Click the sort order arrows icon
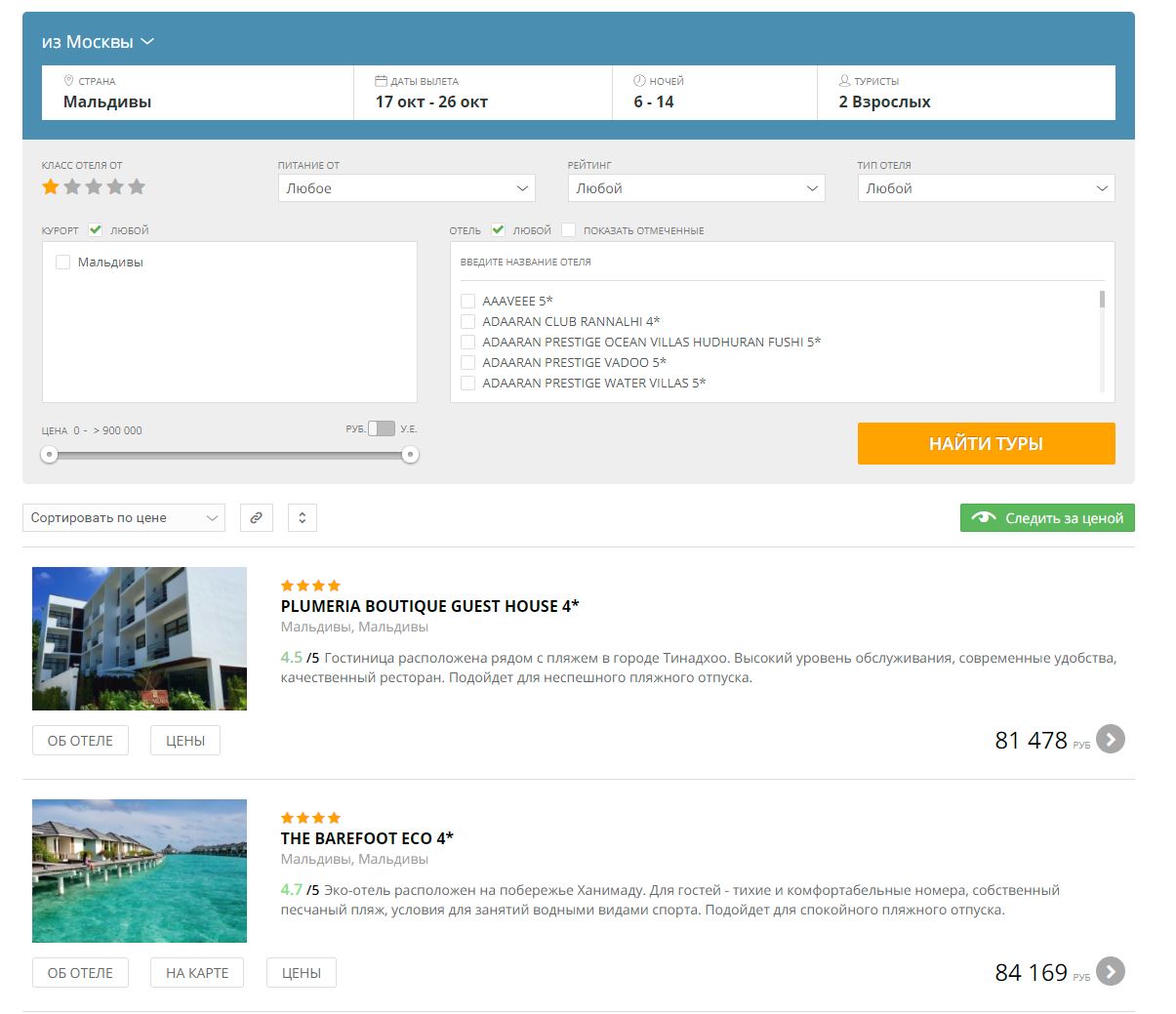 click(x=303, y=518)
